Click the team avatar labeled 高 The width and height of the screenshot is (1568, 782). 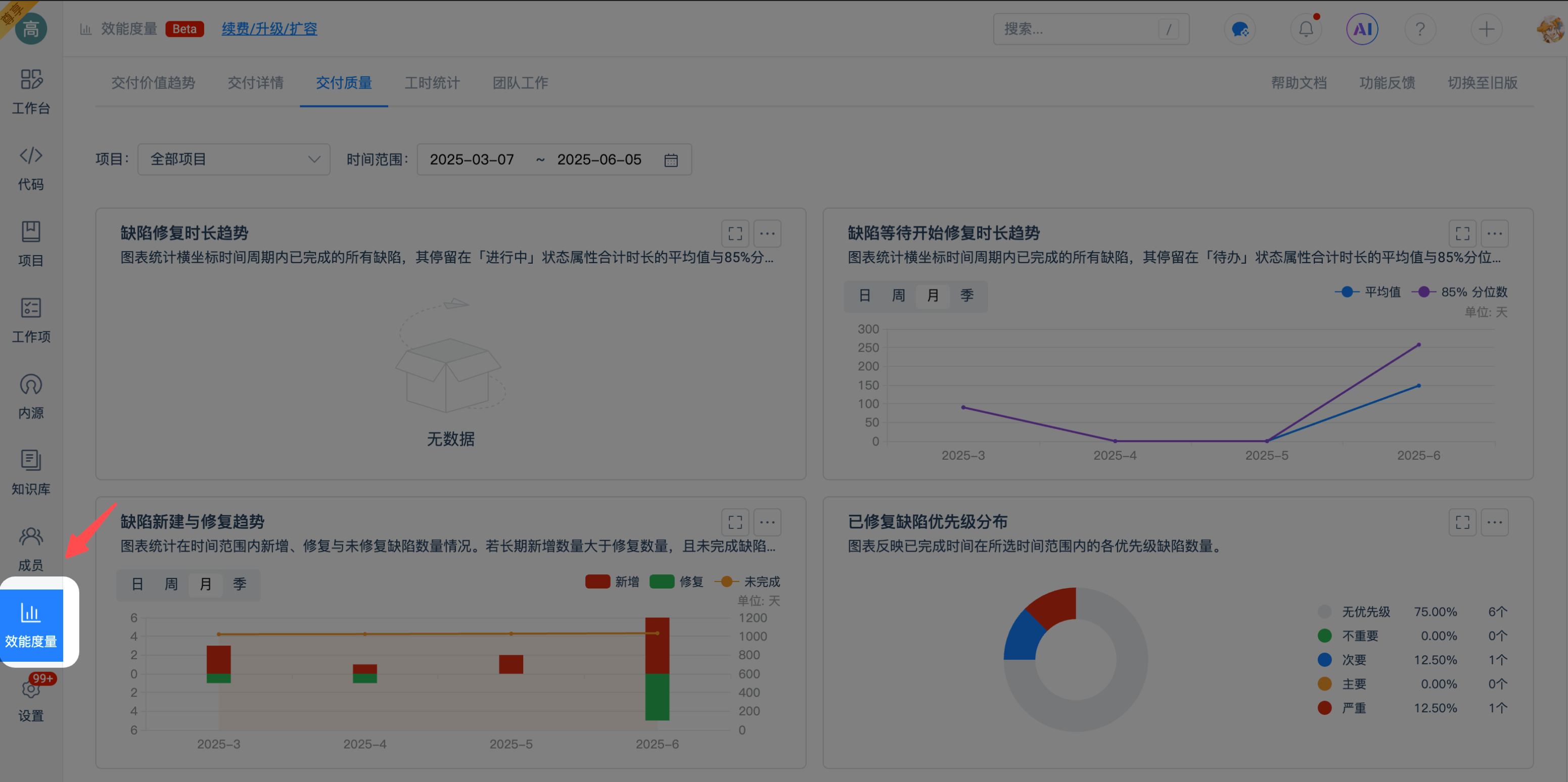coord(31,29)
